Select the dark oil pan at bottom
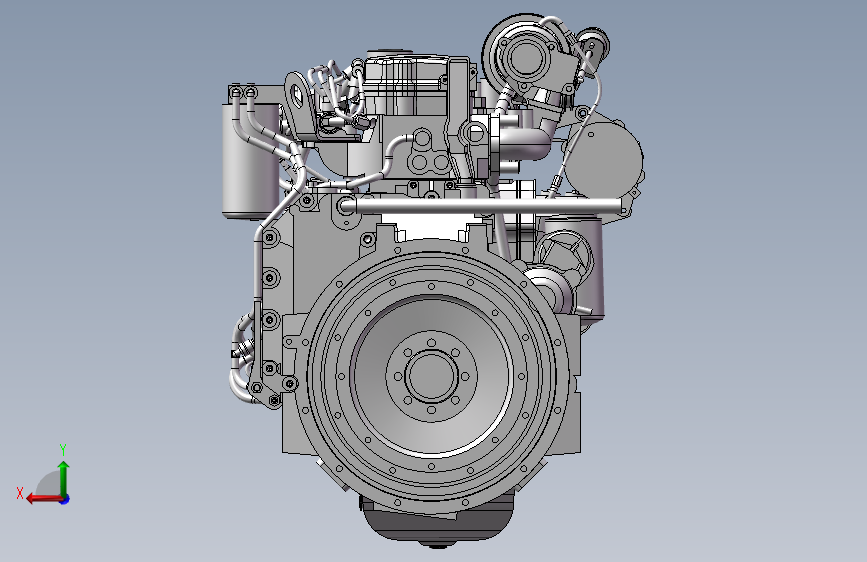Screen dimensions: 867x562 click(x=437, y=520)
